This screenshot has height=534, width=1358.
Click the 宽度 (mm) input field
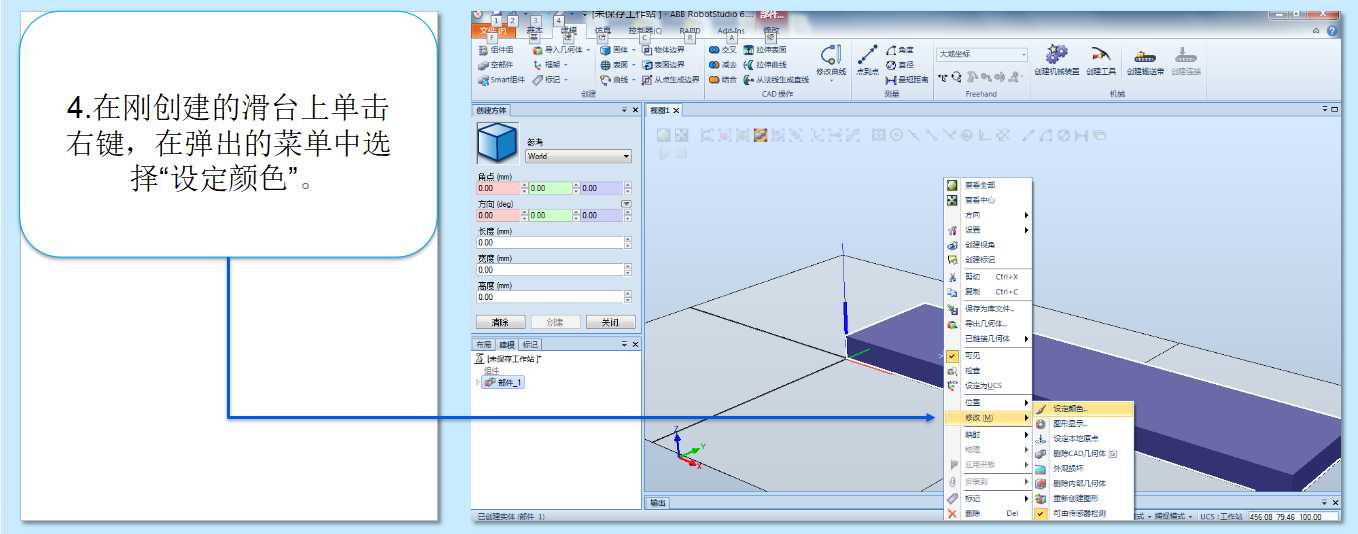[x=549, y=269]
